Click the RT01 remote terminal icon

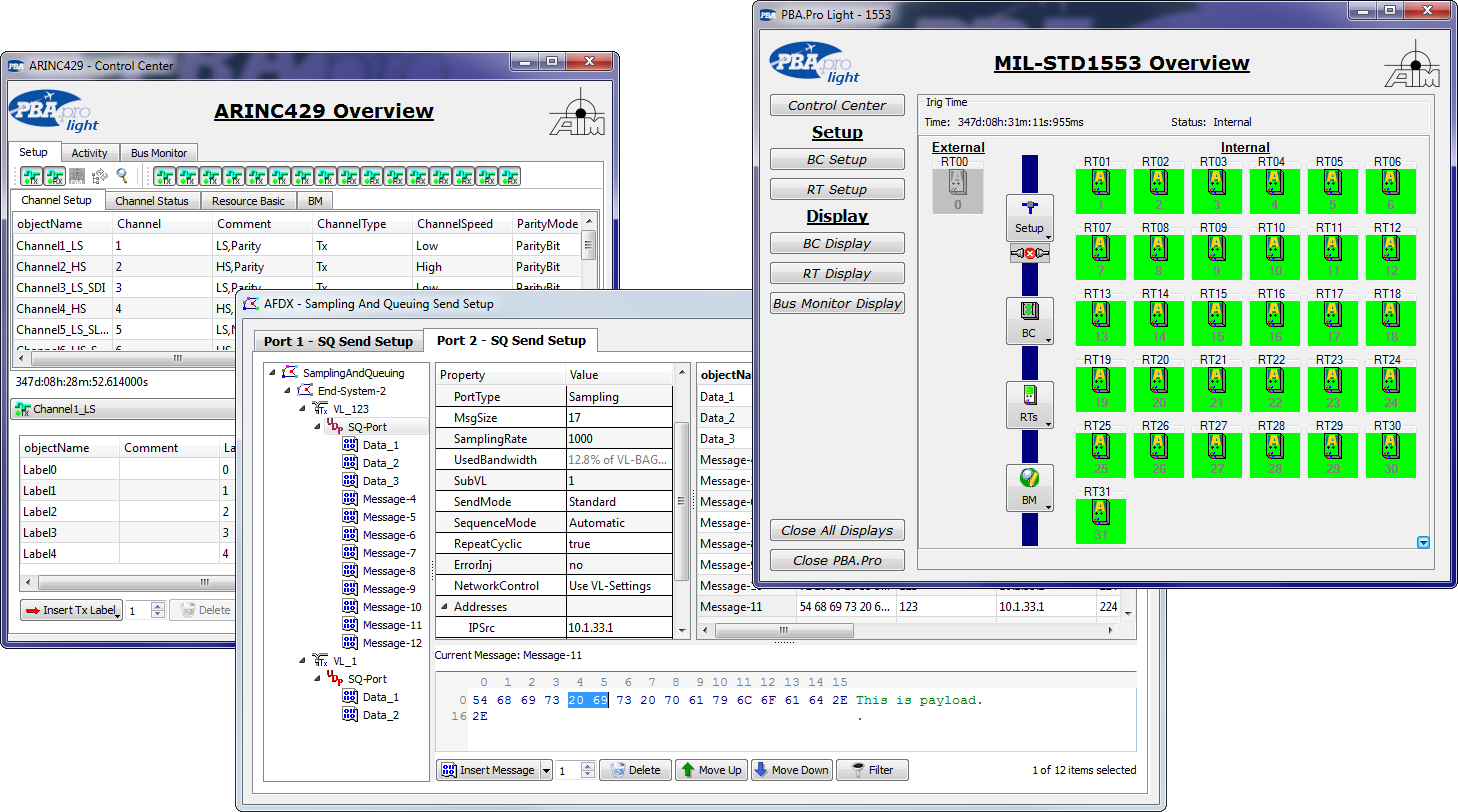[1100, 188]
